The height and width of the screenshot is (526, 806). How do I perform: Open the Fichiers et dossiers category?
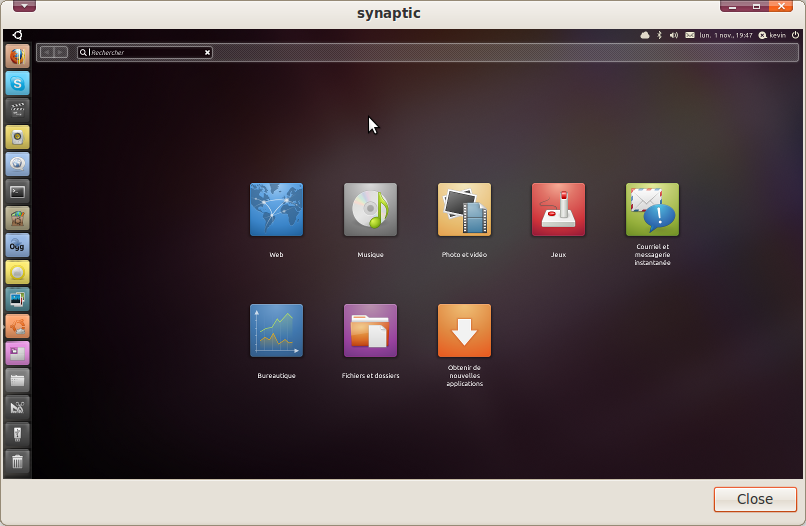[370, 331]
